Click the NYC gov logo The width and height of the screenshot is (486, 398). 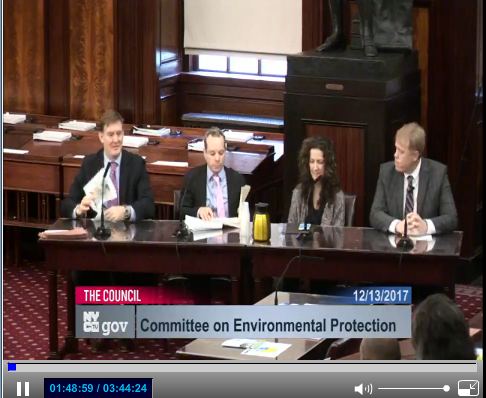tap(105, 322)
